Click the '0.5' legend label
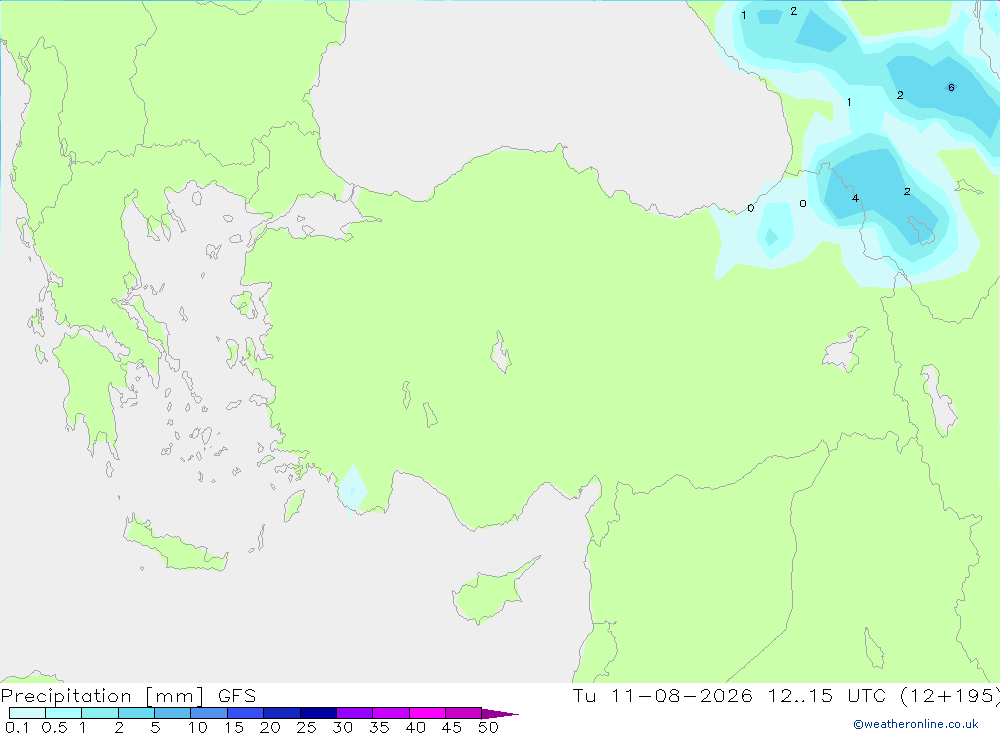Screen dimensions: 1000x733 (x=54, y=727)
